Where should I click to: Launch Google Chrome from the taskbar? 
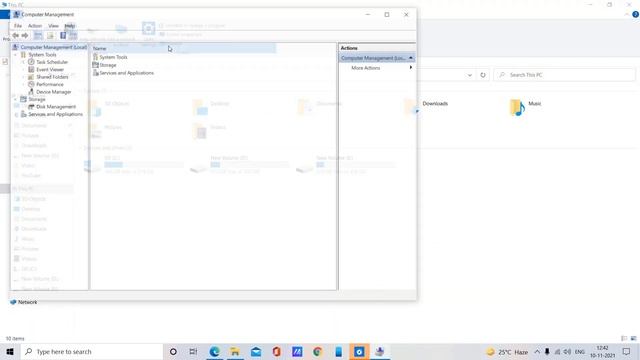pyautogui.click(x=318, y=351)
